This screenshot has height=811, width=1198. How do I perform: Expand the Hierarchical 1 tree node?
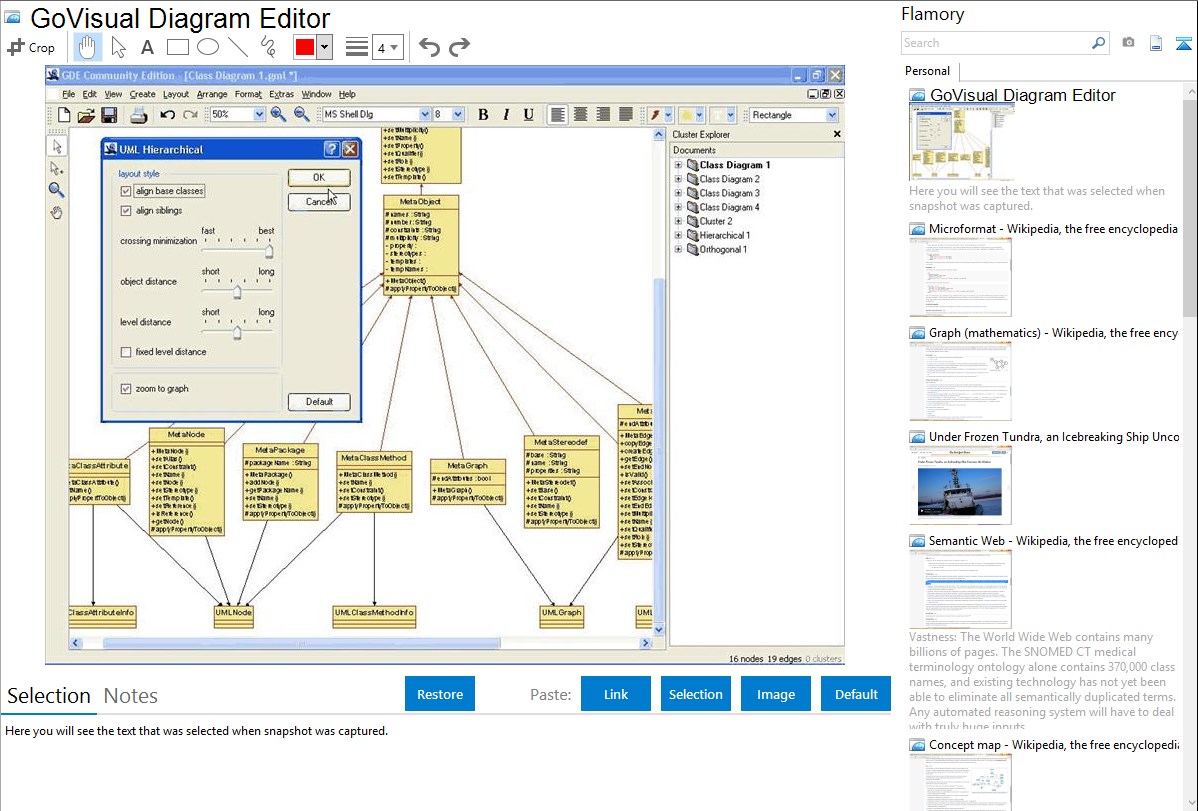point(678,235)
